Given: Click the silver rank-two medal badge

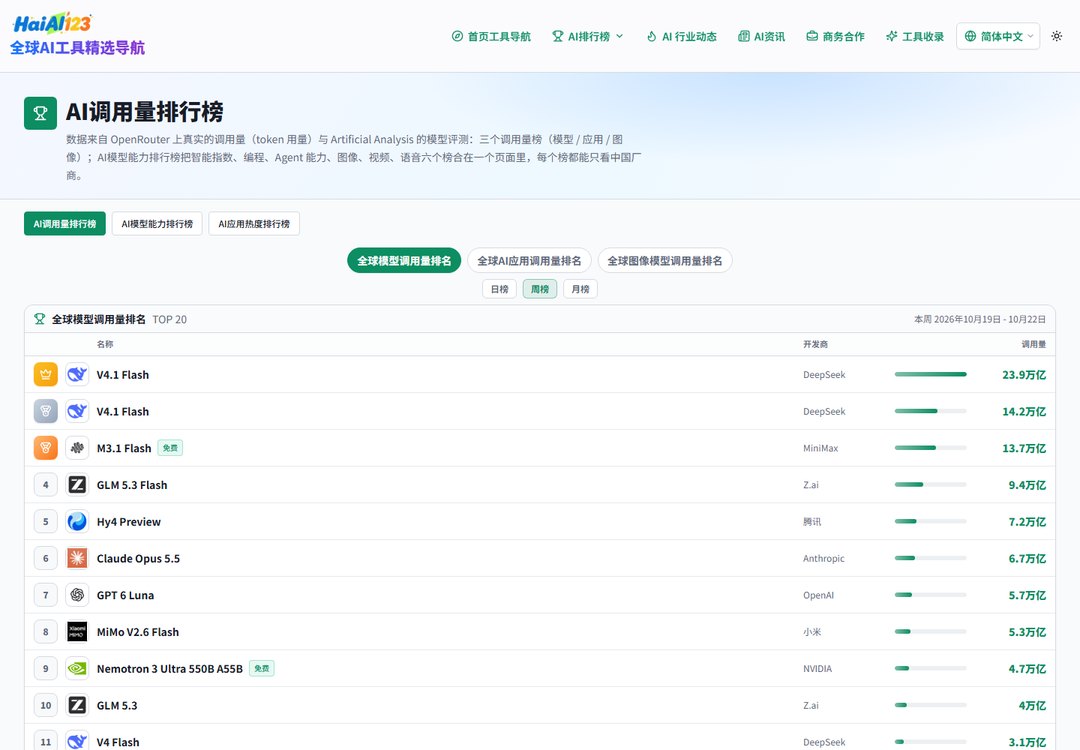Looking at the screenshot, I should [x=45, y=411].
